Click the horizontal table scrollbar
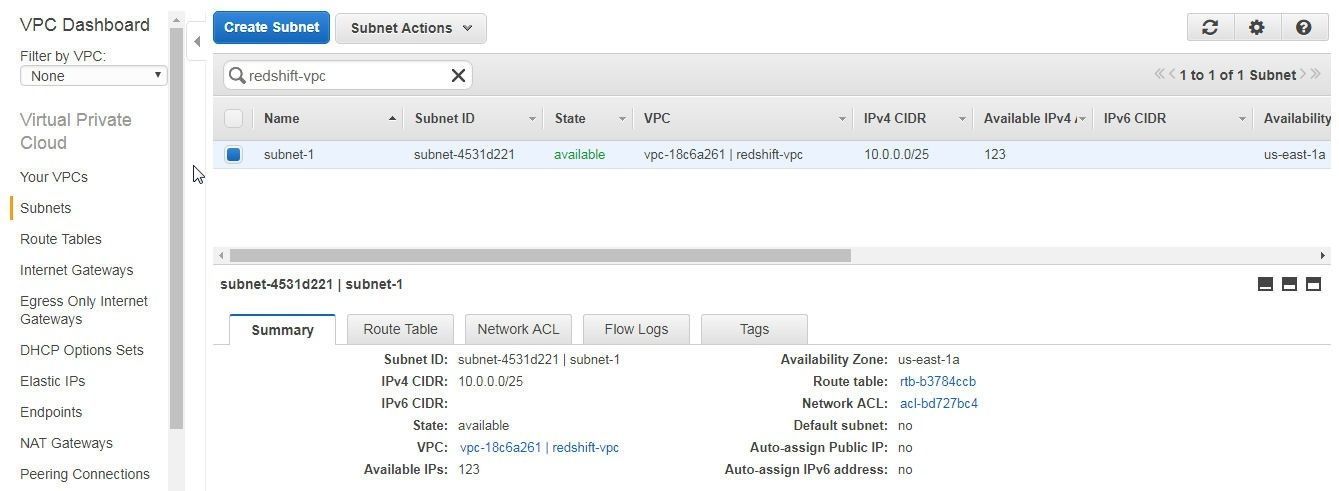 tap(540, 255)
